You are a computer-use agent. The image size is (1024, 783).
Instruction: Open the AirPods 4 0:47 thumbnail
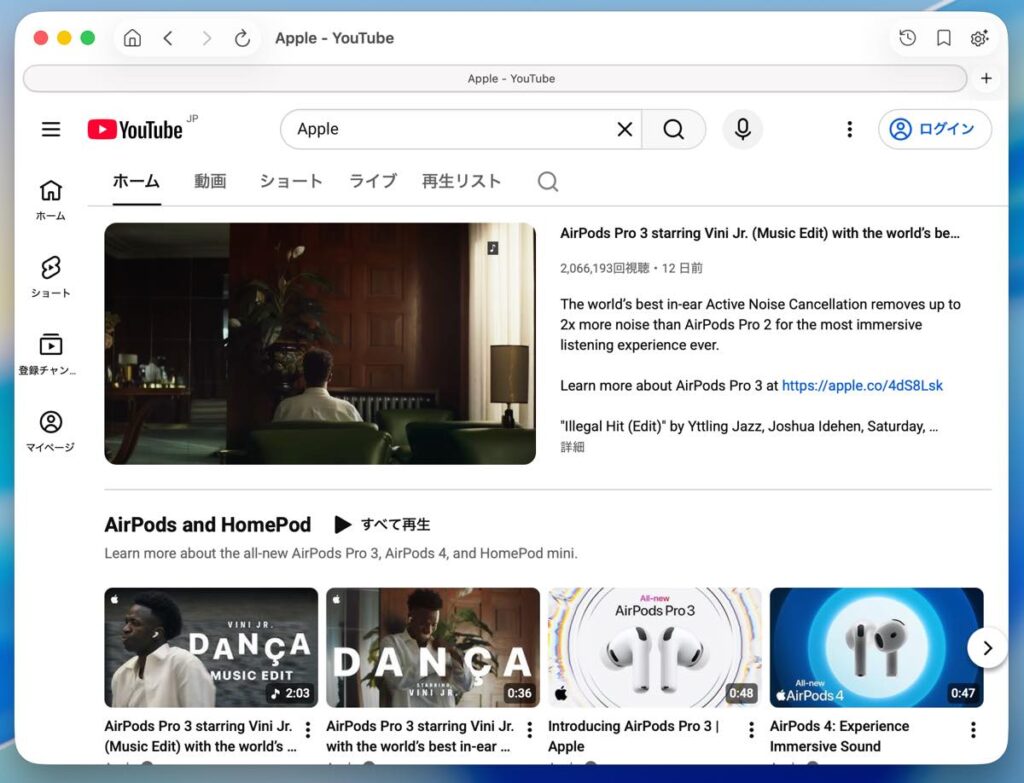tap(876, 647)
